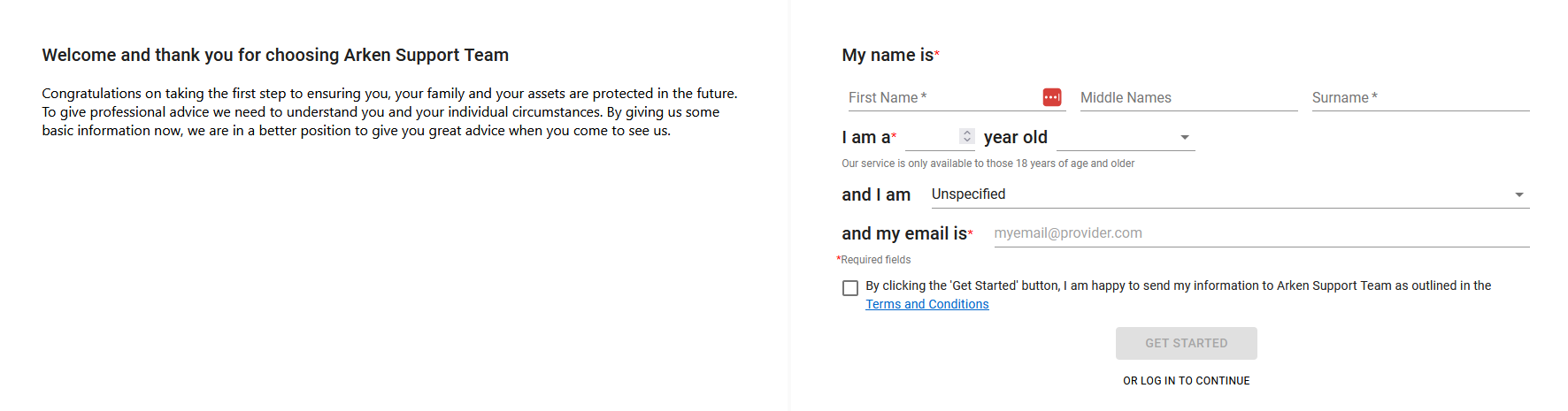
Task: Open the Terms and Conditions link
Action: [x=926, y=304]
